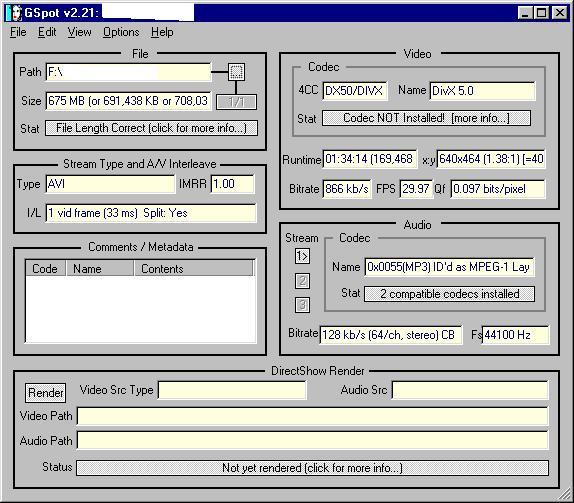Click Codec NOT Installed more info button
The width and height of the screenshot is (574, 503).
(426, 118)
